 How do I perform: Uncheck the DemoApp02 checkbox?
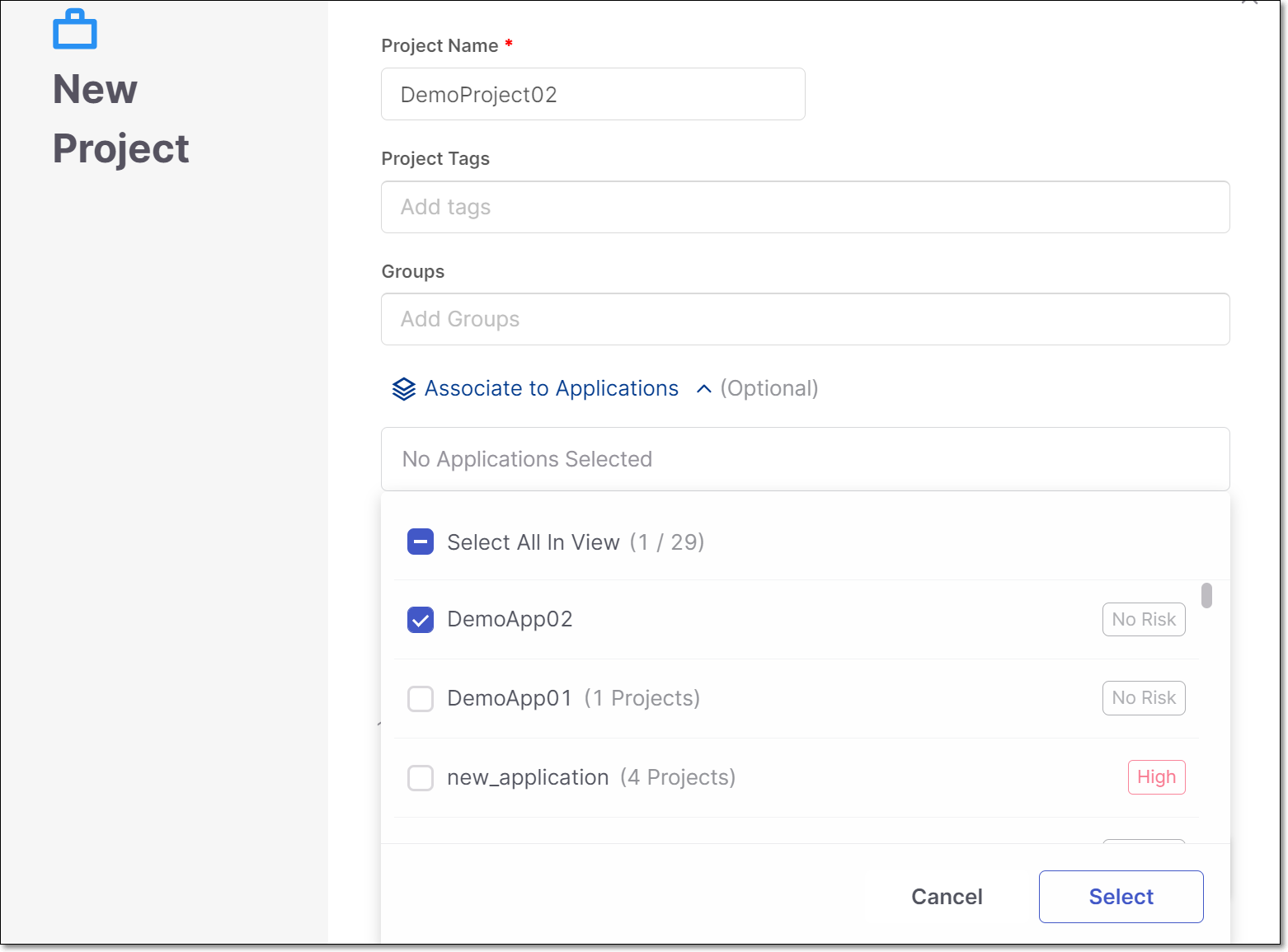click(421, 620)
